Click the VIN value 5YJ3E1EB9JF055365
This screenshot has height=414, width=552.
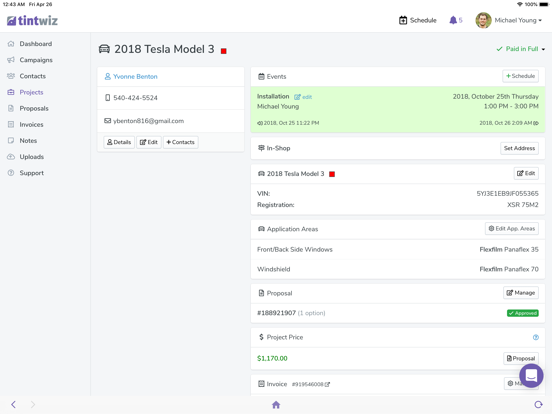[507, 194]
